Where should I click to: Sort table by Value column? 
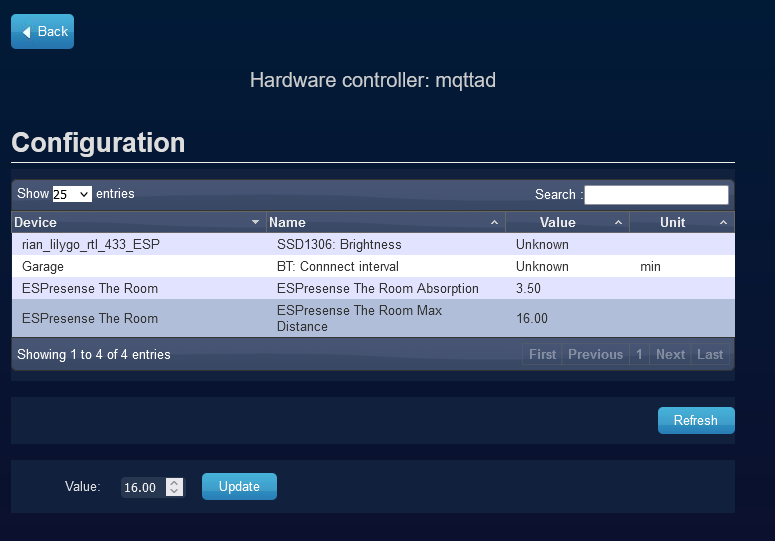click(567, 222)
